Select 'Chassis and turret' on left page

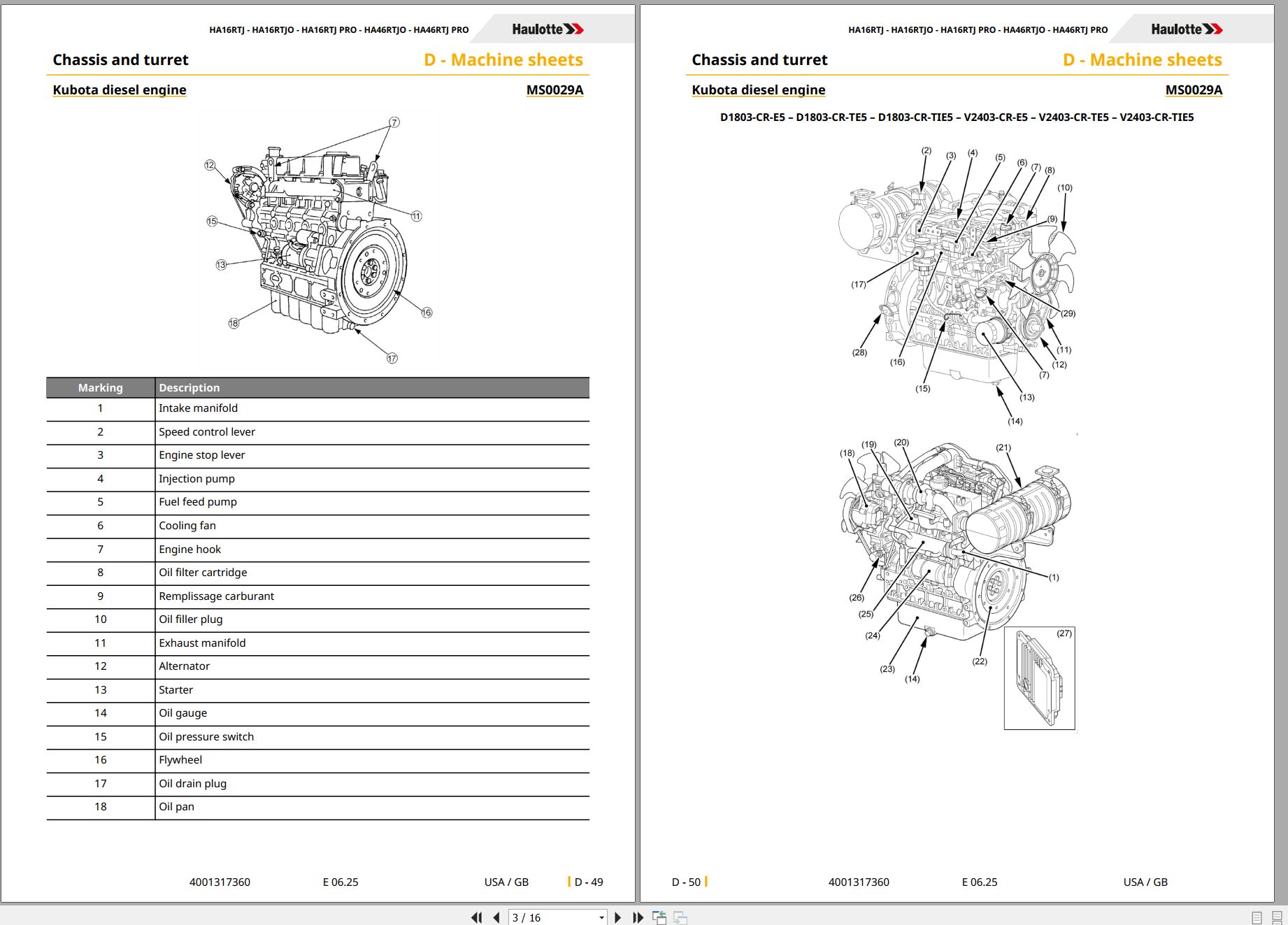pos(120,60)
